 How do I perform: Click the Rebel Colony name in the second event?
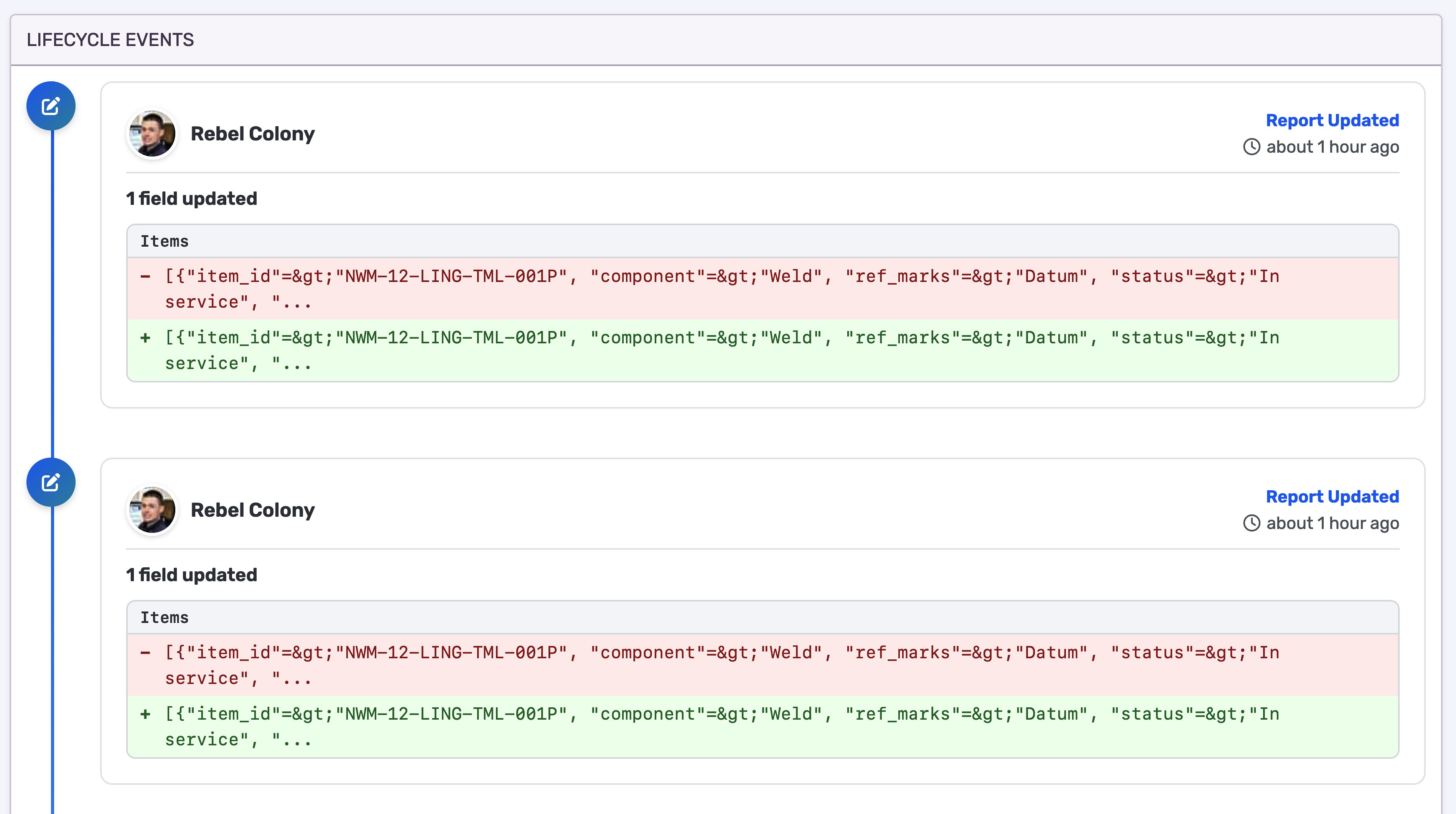click(252, 510)
